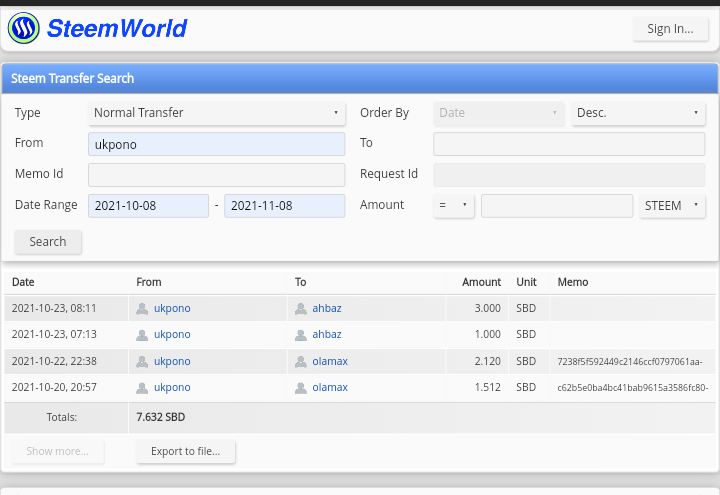Viewport: 720px width, 495px height.
Task: Click the empty To account field
Action: click(569, 144)
